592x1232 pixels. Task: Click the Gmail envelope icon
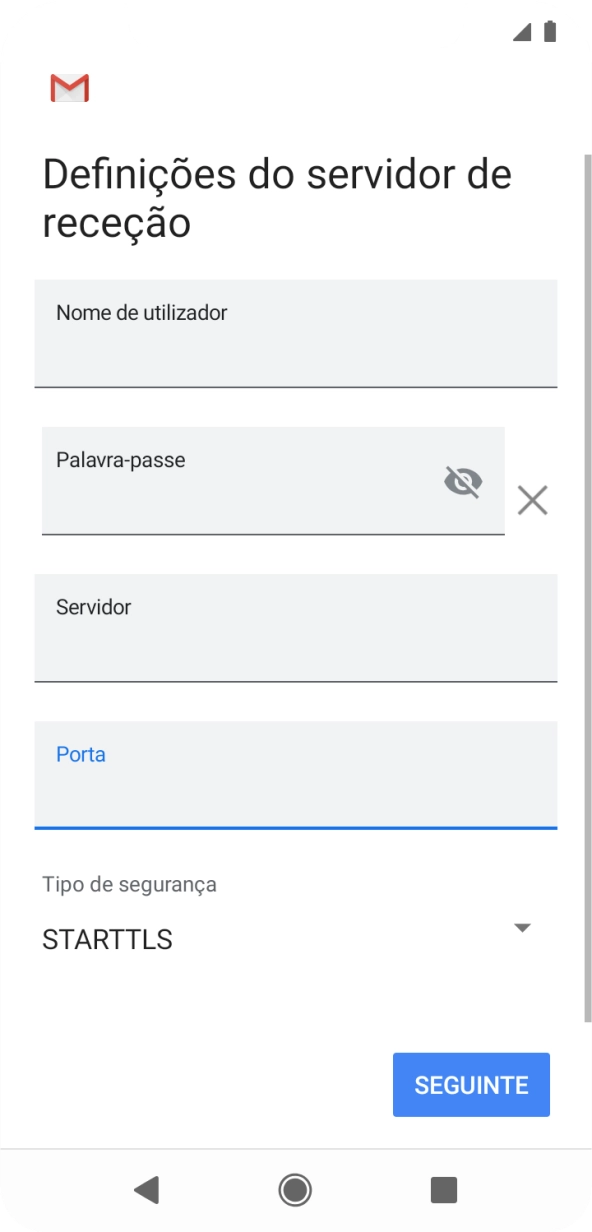click(69, 88)
